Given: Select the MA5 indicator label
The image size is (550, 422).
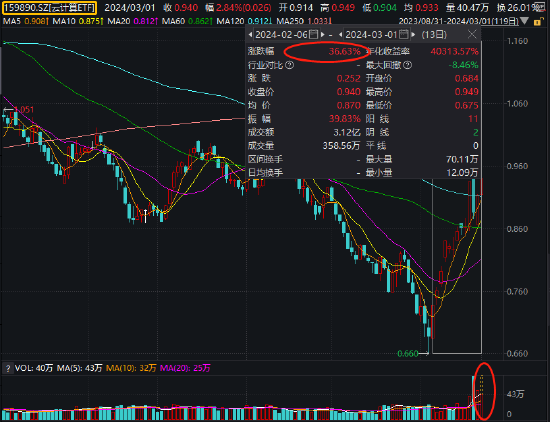Looking at the screenshot, I should tap(12, 21).
